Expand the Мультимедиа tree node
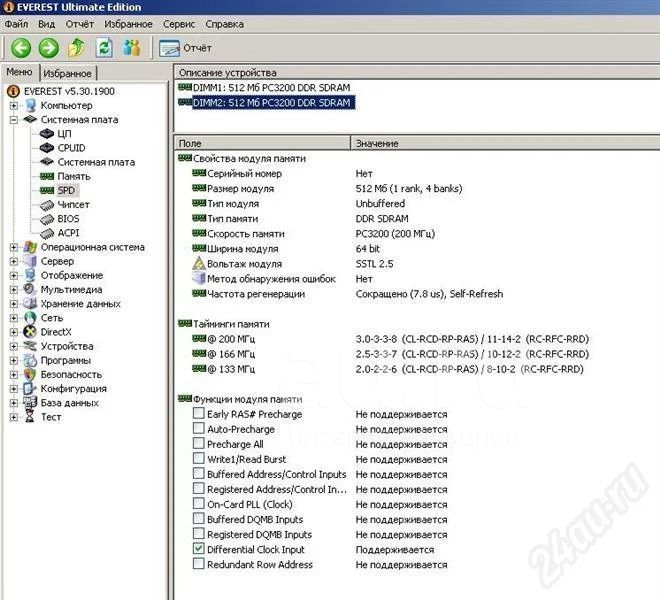The height and width of the screenshot is (600, 660). coord(14,290)
